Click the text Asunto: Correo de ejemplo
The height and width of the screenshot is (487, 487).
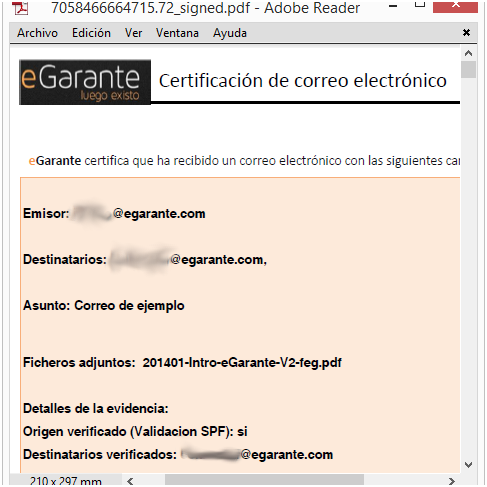[x=104, y=306]
